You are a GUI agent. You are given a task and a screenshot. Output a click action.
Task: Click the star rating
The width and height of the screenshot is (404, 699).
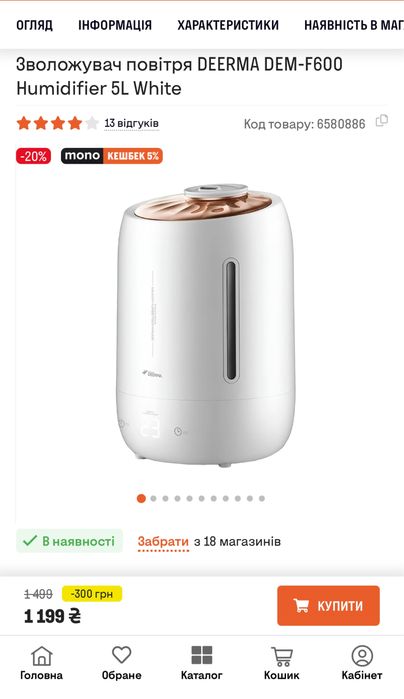click(58, 123)
